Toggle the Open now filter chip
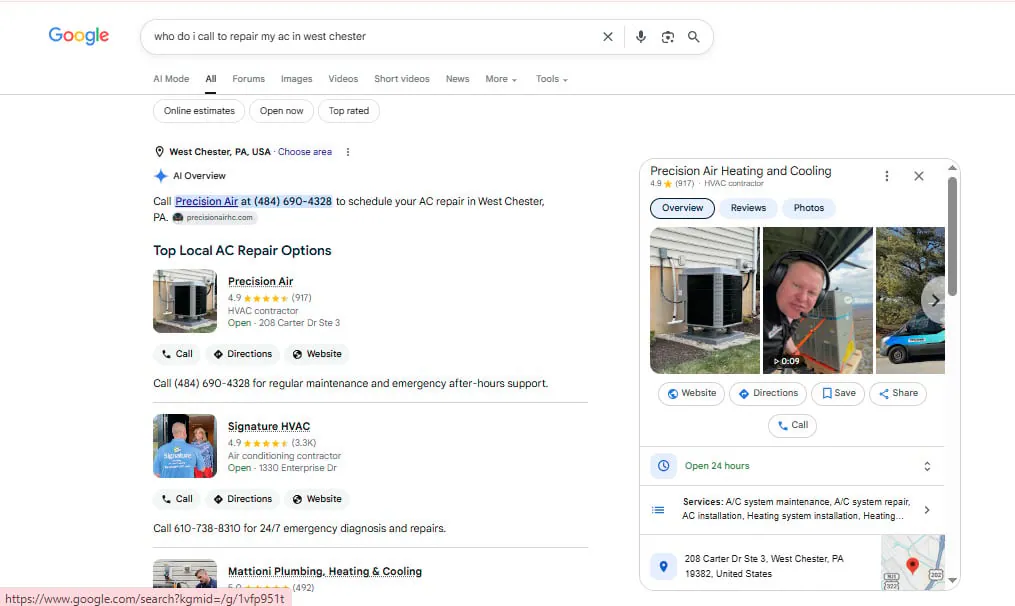 coord(282,111)
